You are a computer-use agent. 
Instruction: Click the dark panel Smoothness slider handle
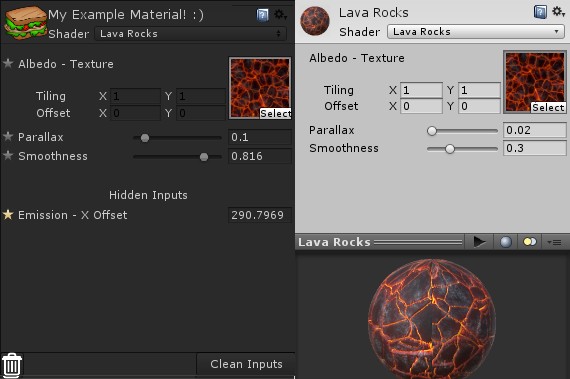[x=204, y=157]
